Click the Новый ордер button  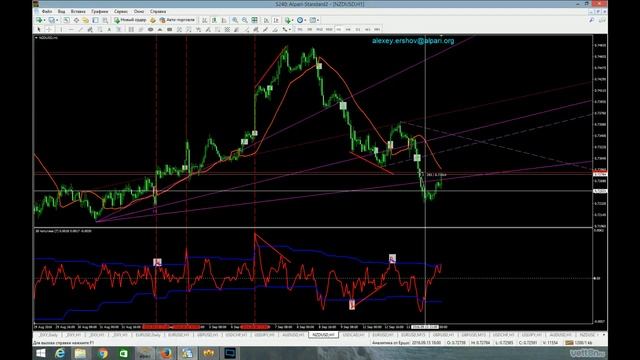click(x=130, y=20)
